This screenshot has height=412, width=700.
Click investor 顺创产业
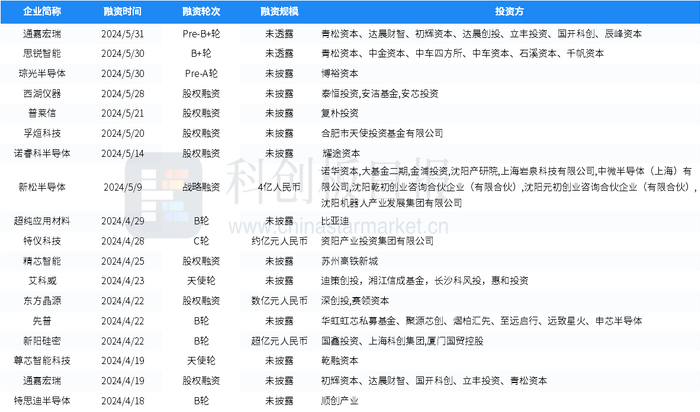point(340,401)
